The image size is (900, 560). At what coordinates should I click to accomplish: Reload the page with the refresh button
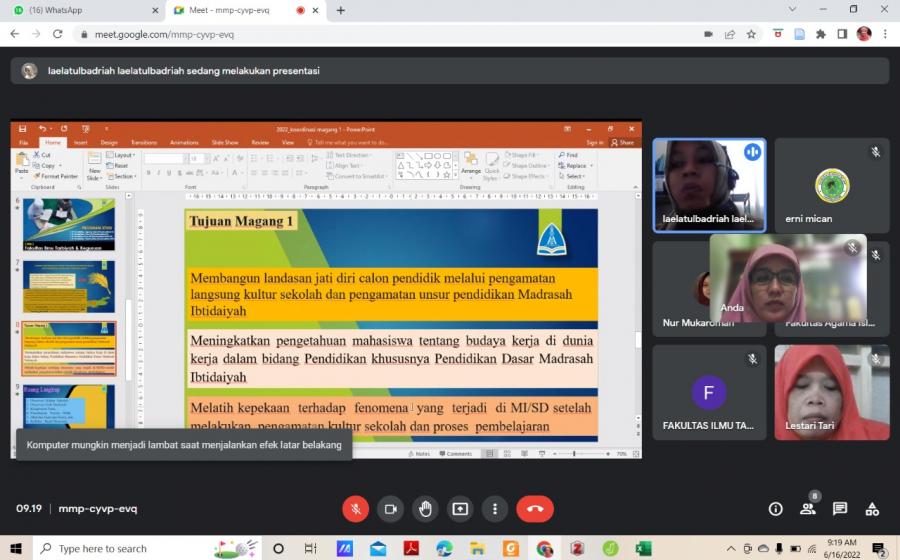(x=59, y=33)
